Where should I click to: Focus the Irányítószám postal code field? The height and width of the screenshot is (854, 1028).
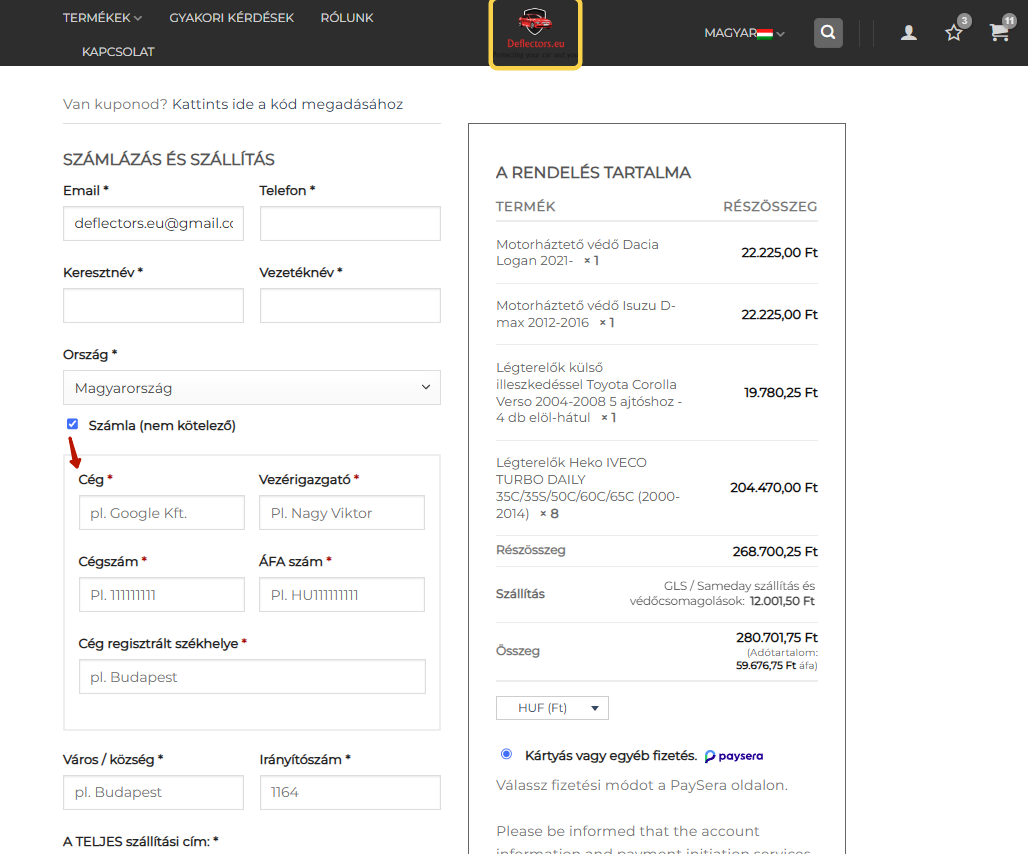tap(350, 792)
